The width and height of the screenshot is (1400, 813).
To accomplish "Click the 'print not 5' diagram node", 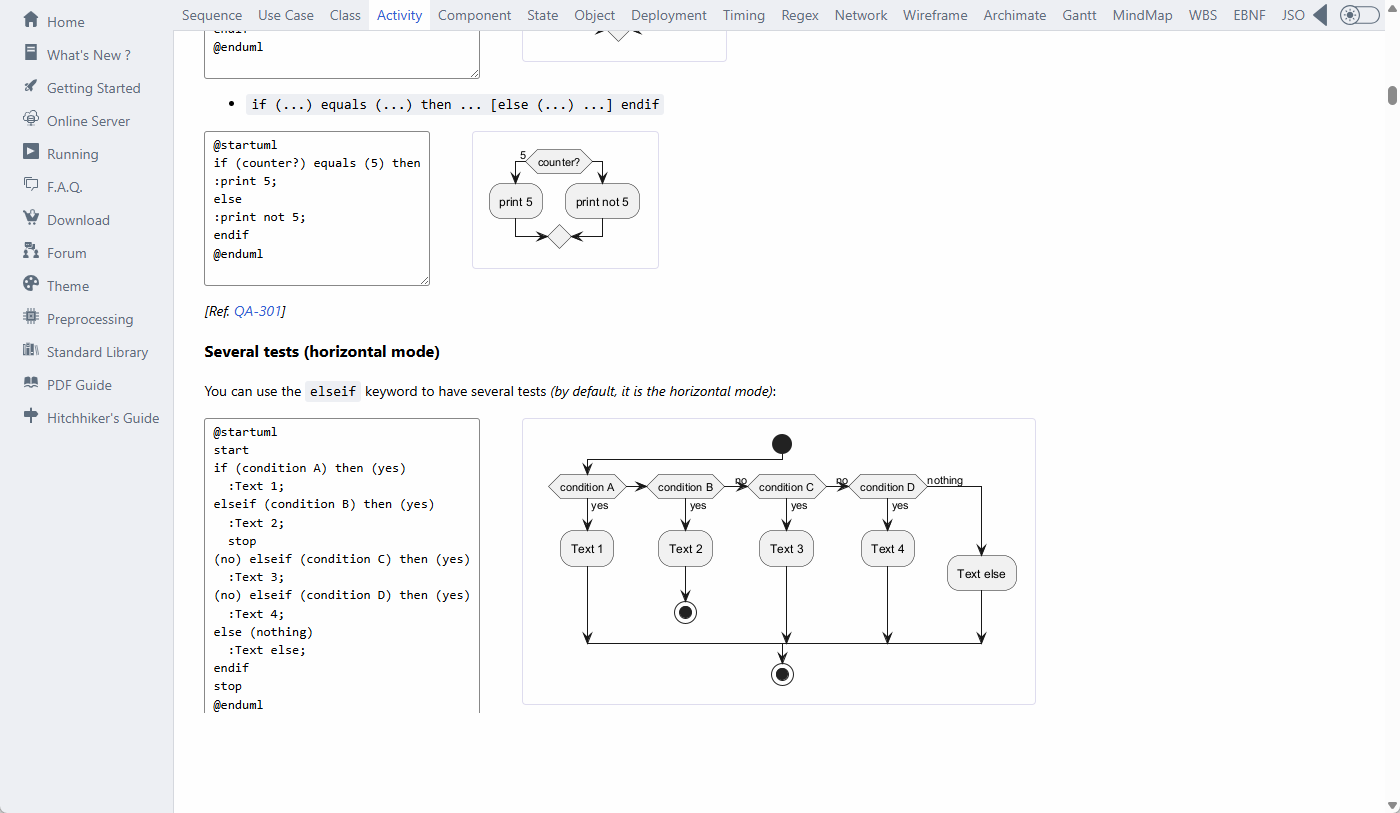I will [602, 201].
